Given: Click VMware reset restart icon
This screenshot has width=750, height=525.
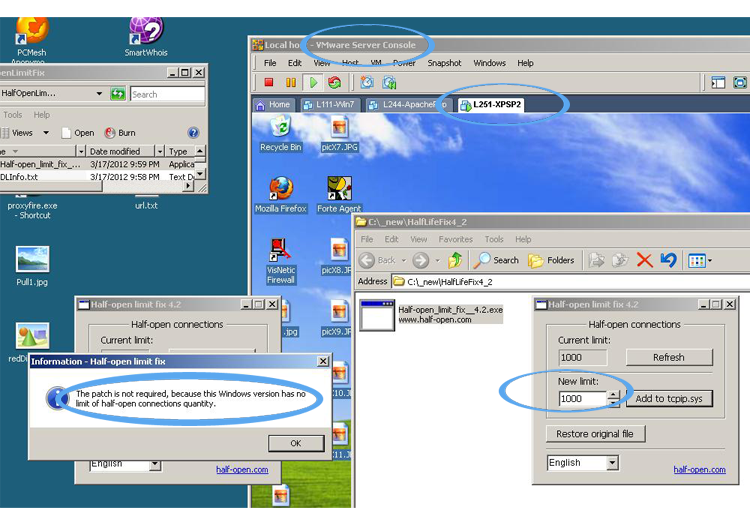Looking at the screenshot, I should [x=335, y=83].
